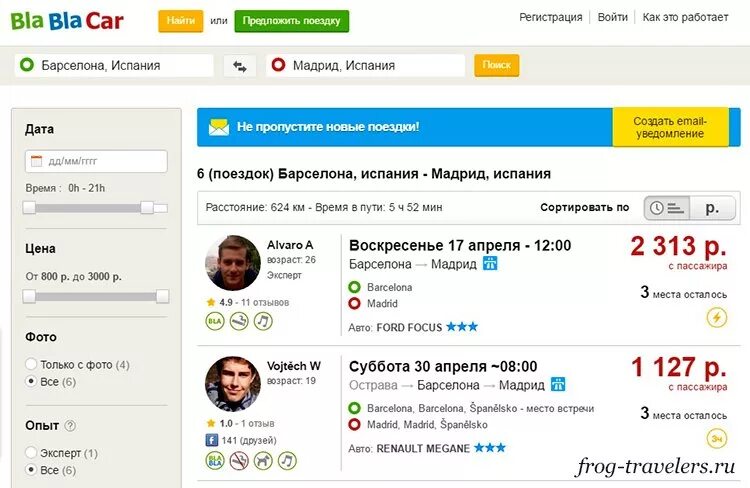Click the right handle of the price slider

[x=163, y=296]
